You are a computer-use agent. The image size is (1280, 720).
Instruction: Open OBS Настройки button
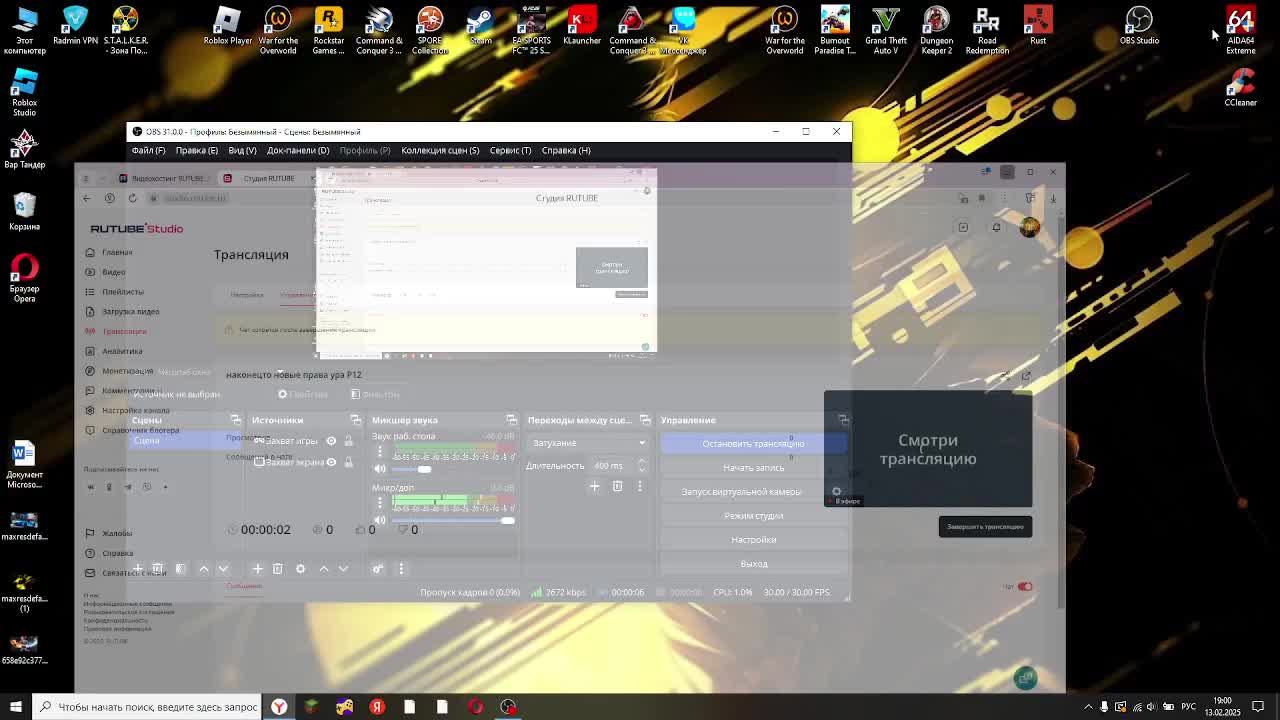(x=753, y=540)
